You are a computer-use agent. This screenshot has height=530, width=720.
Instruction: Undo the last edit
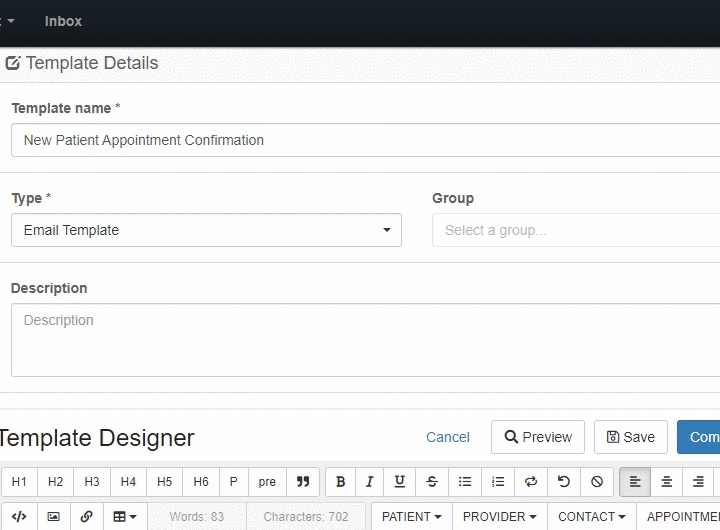click(x=564, y=482)
